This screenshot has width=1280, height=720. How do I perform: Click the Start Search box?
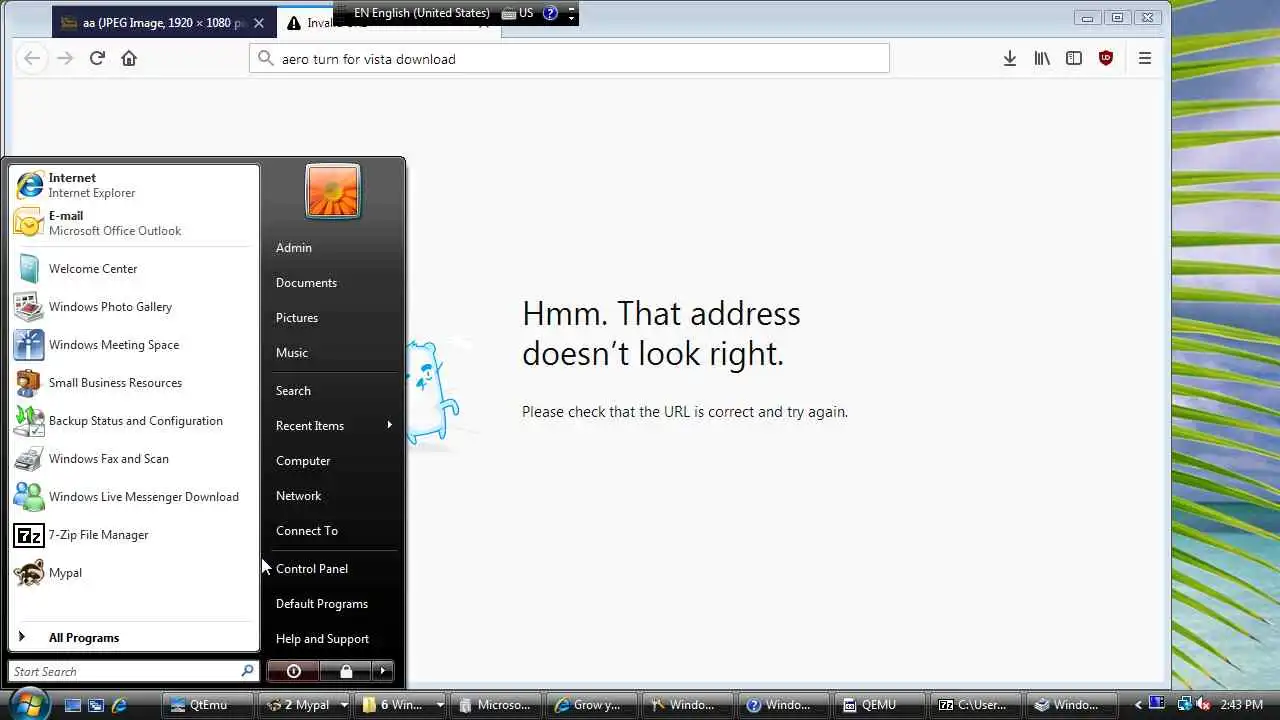124,671
